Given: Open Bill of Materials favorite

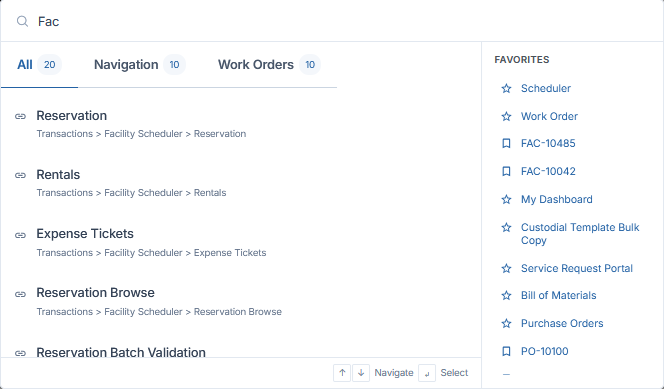Looking at the screenshot, I should 559,295.
